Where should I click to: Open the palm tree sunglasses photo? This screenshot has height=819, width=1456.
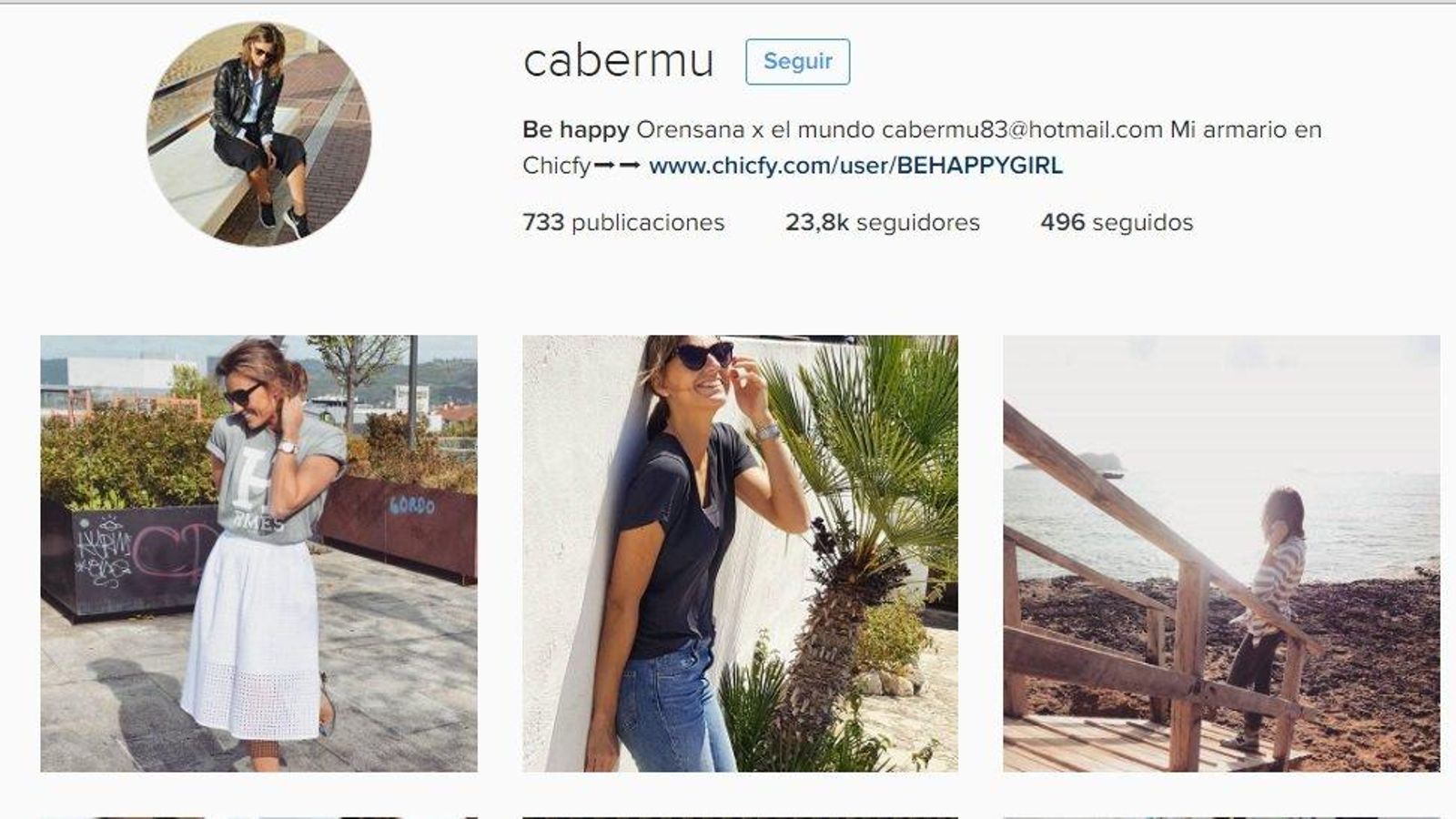(x=740, y=553)
